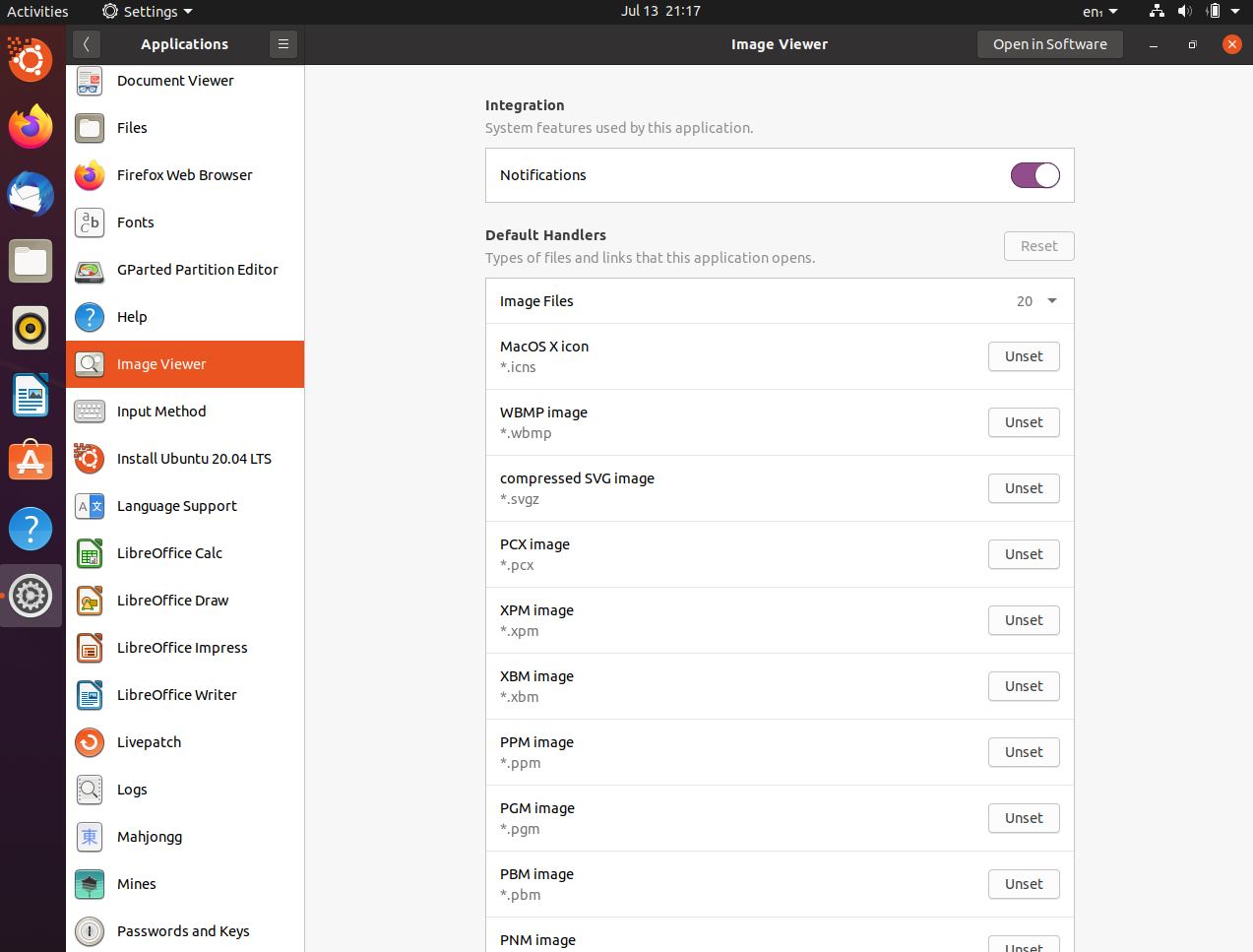Select LibreOffice Draw icon

tap(90, 601)
